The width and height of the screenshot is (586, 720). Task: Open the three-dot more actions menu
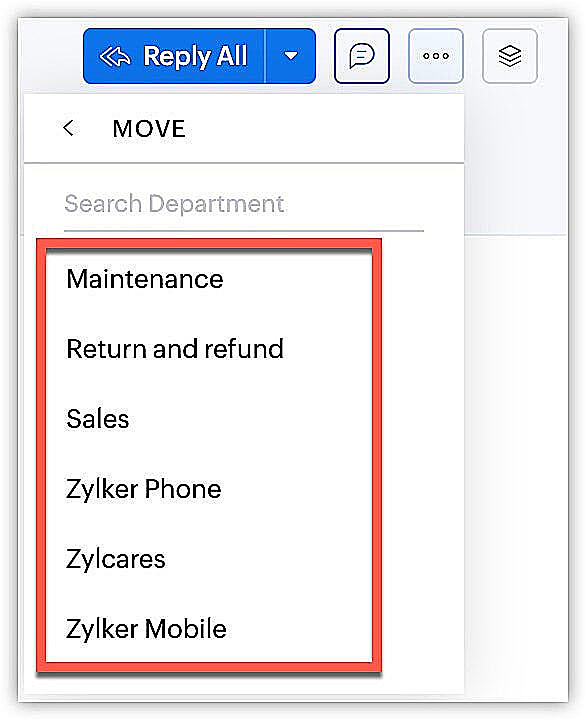click(x=436, y=56)
